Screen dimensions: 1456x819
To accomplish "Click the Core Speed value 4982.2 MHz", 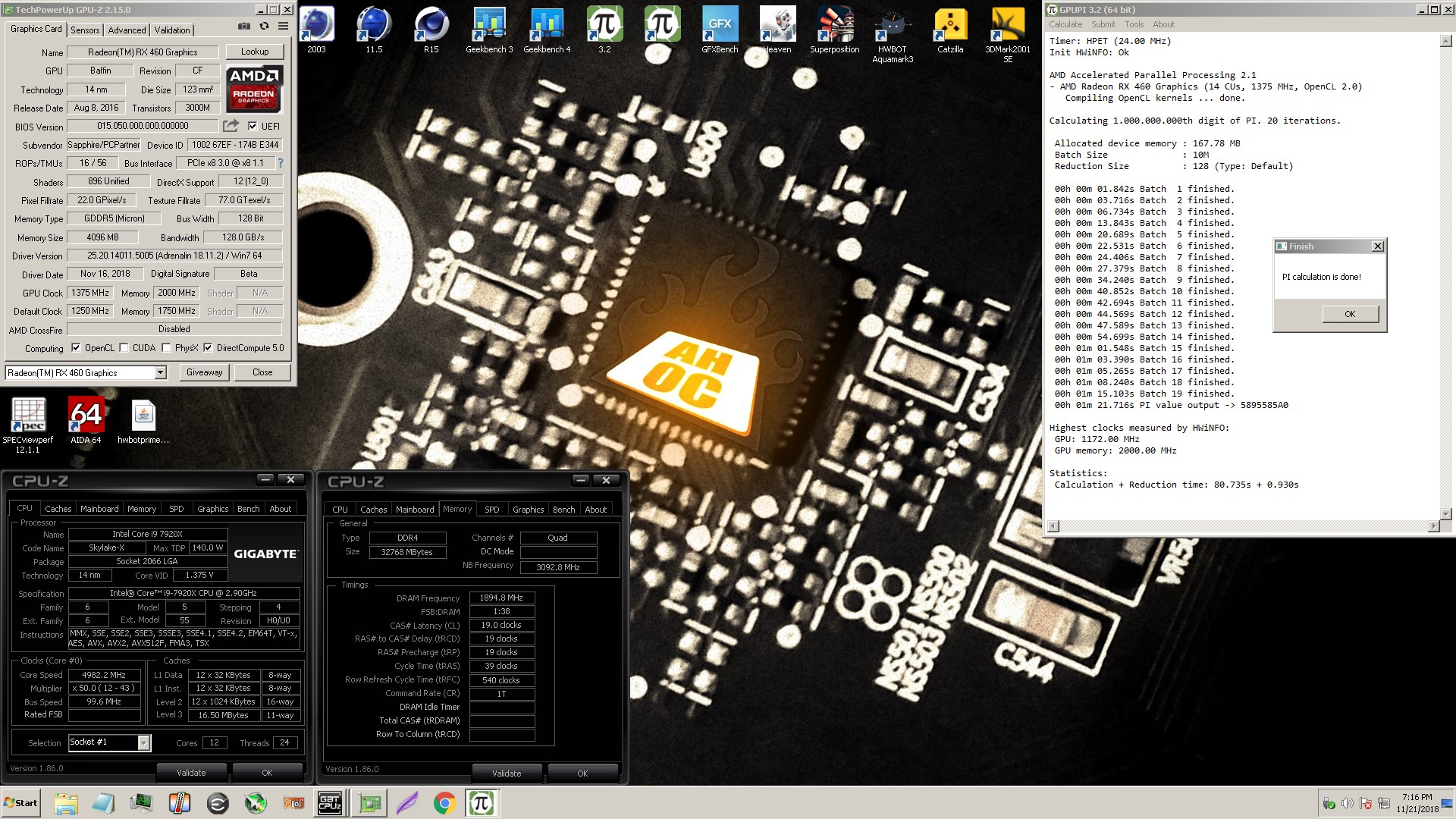I will [105, 675].
